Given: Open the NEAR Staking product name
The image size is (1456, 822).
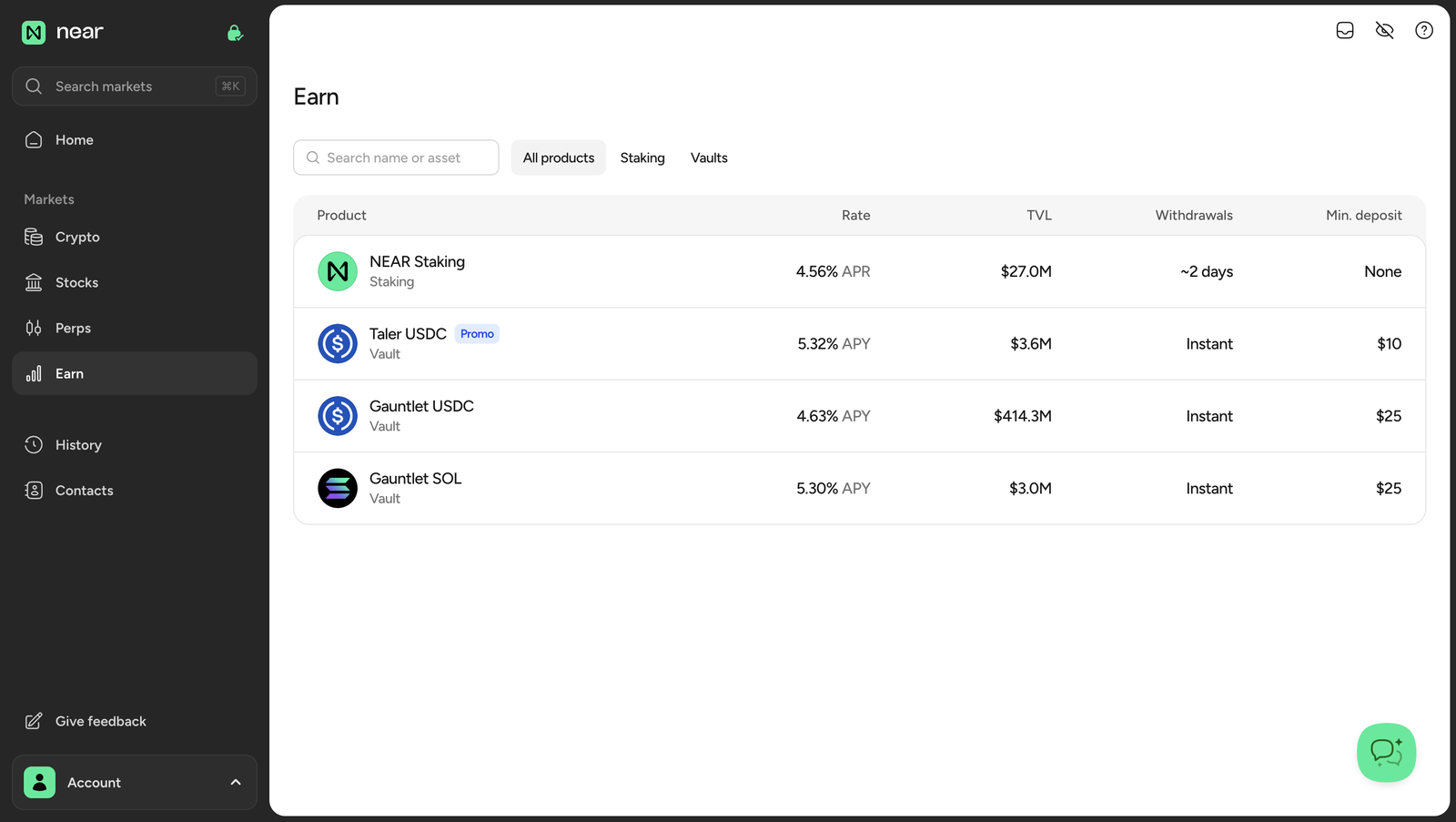Looking at the screenshot, I should point(417,261).
